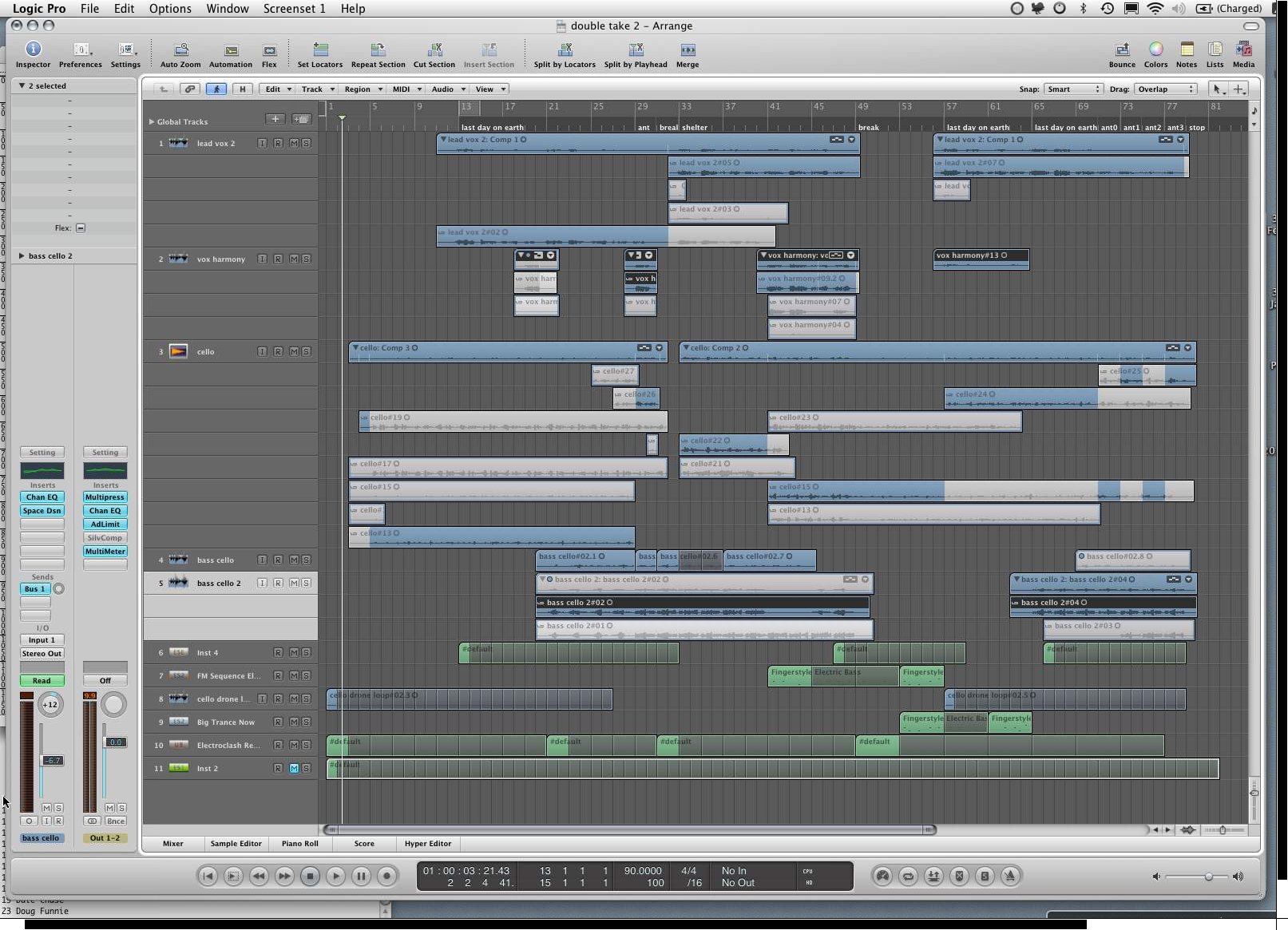Open the Options menu
The width and height of the screenshot is (1288, 930).
pos(170,8)
